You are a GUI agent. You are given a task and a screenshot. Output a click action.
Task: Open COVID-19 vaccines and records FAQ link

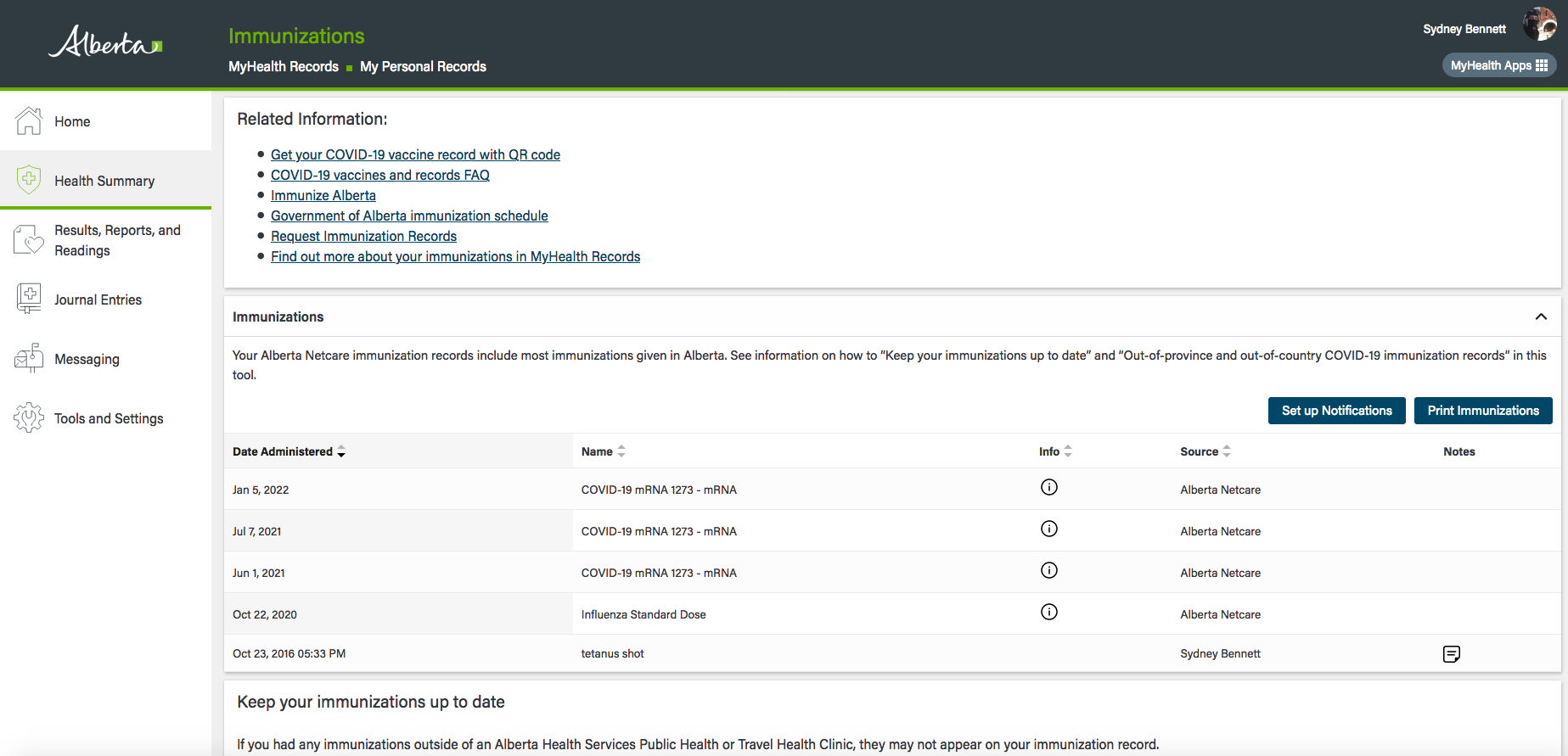[x=380, y=175]
